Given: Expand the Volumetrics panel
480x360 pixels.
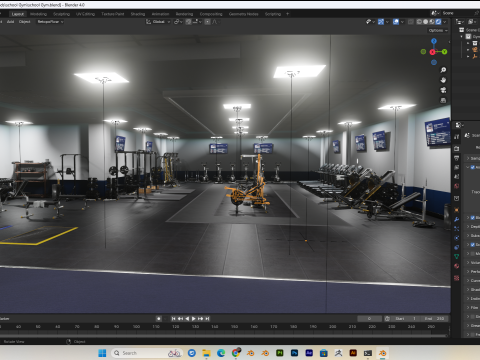Looking at the screenshot, I should click(x=468, y=263).
